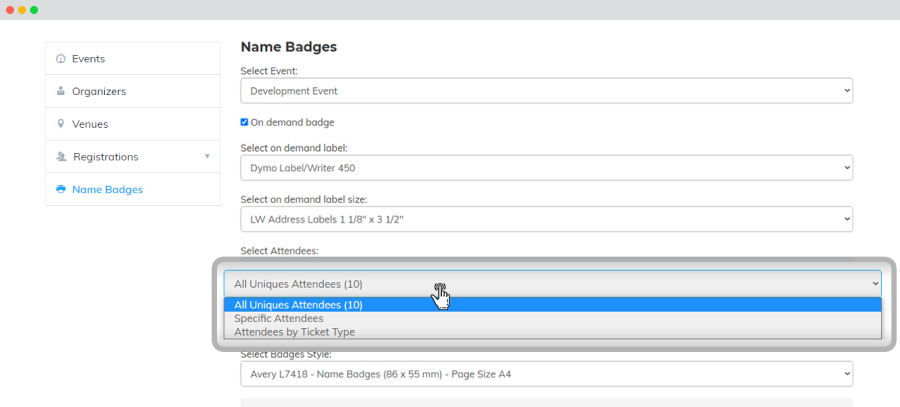Image resolution: width=900 pixels, height=407 pixels.
Task: Click the Name Badges printer icon
Action: tap(61, 189)
